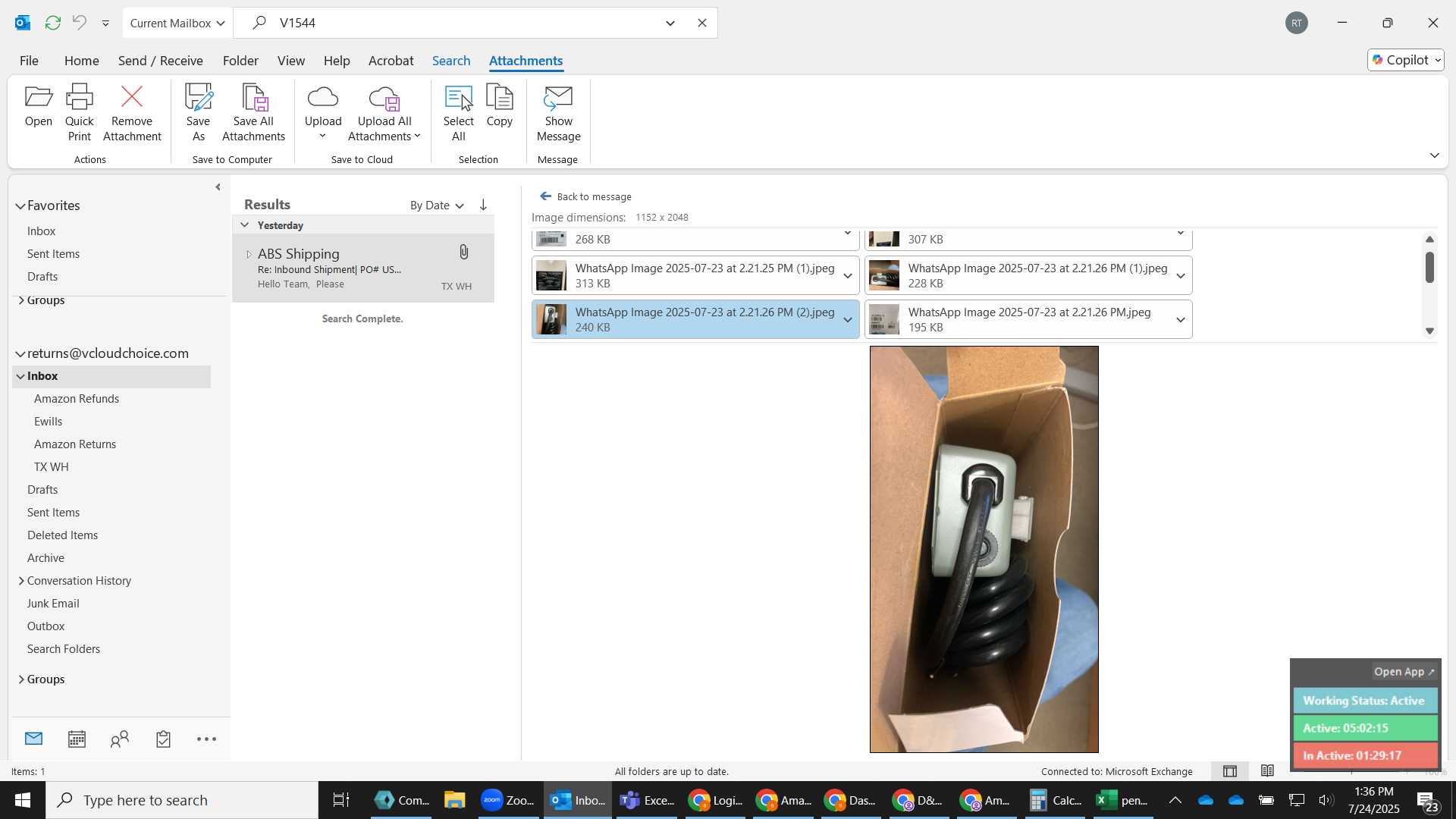Switch to Tasks view icon
The image size is (1456, 819).
point(163,739)
